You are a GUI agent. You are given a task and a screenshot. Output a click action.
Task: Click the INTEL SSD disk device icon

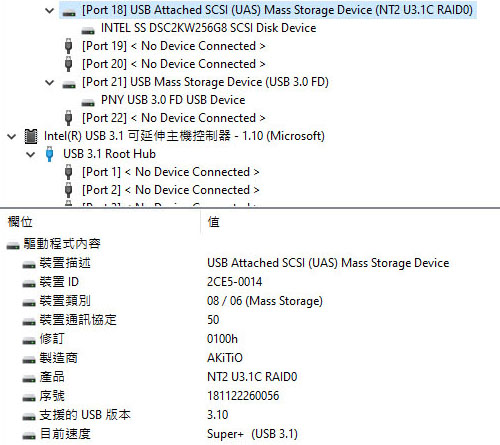pyautogui.click(x=88, y=30)
